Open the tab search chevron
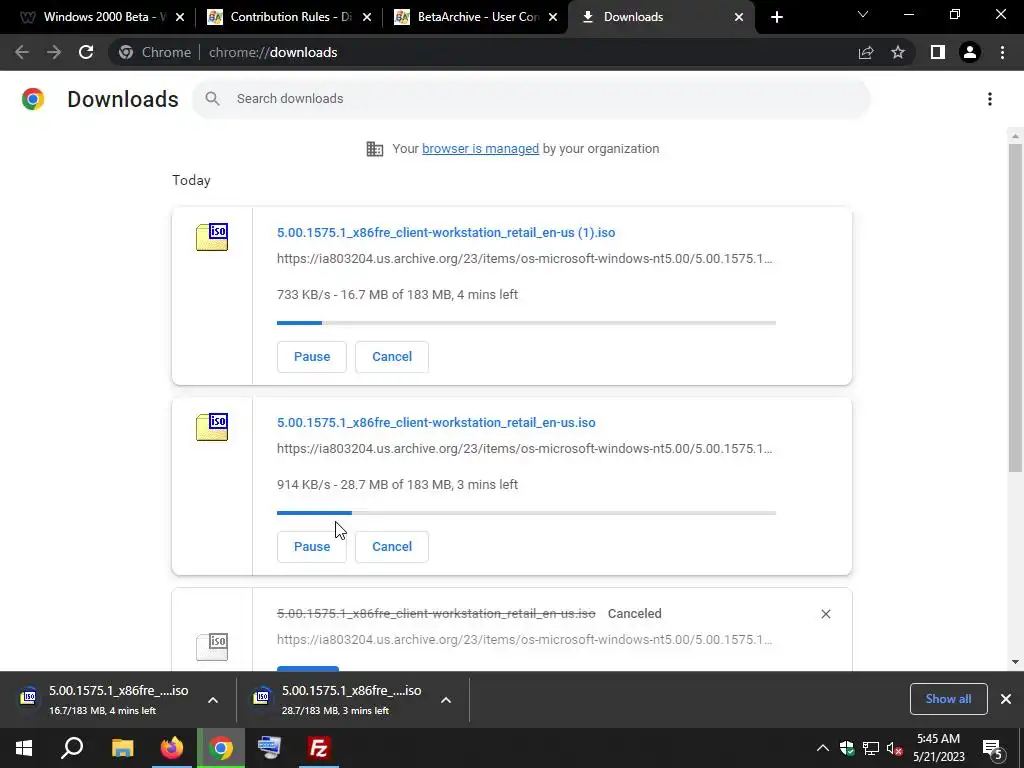Viewport: 1024px width, 768px height. [863, 14]
